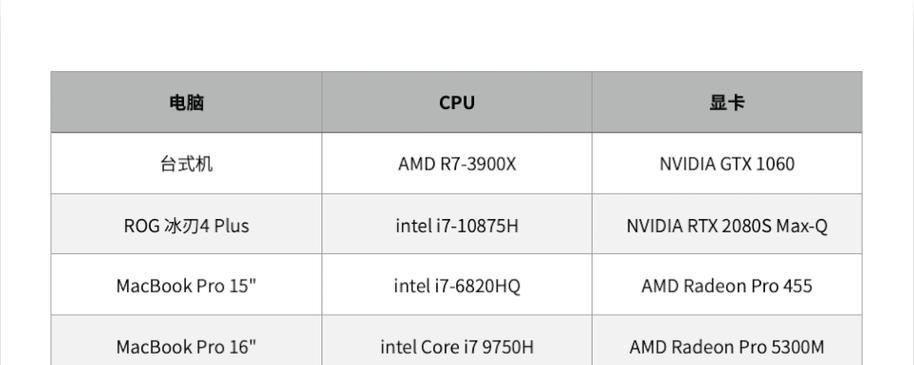Select the ROG 冰刃4 Plus cell

tap(186, 224)
